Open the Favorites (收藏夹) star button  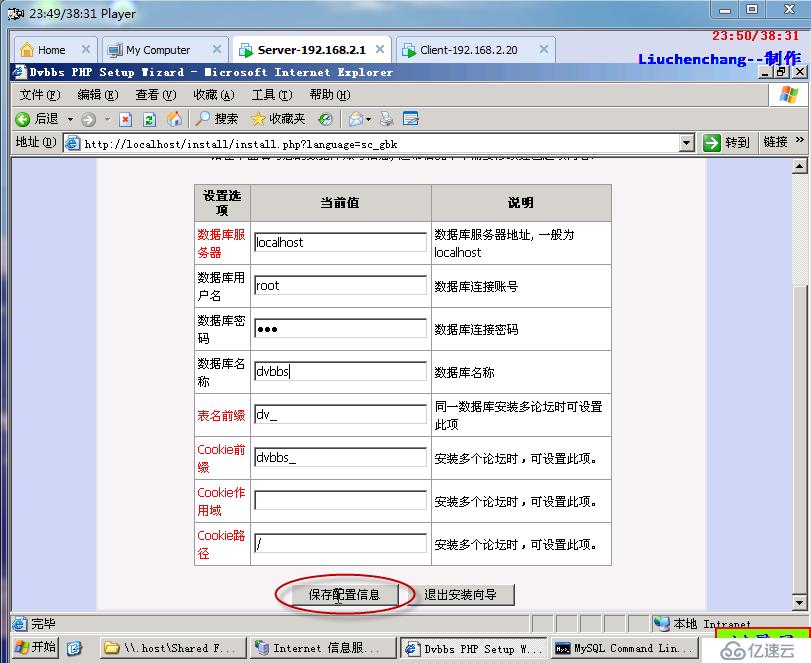[x=278, y=119]
